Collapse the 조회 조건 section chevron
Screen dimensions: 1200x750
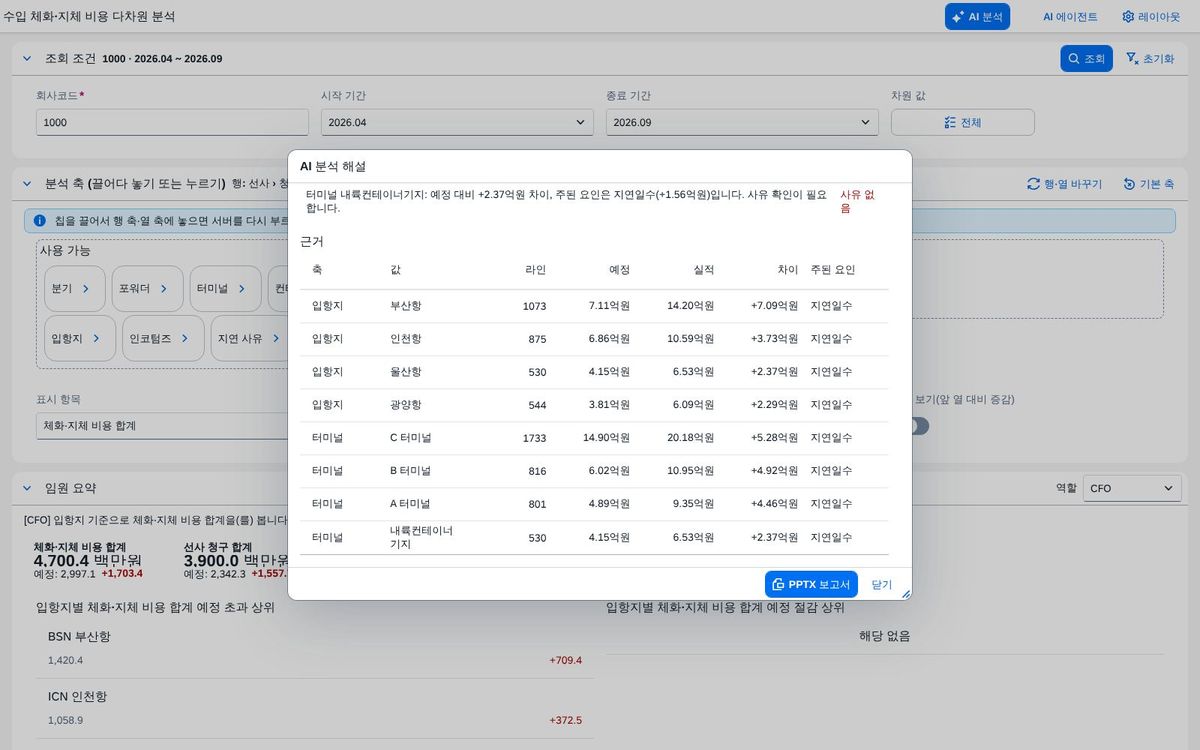click(x=27, y=59)
